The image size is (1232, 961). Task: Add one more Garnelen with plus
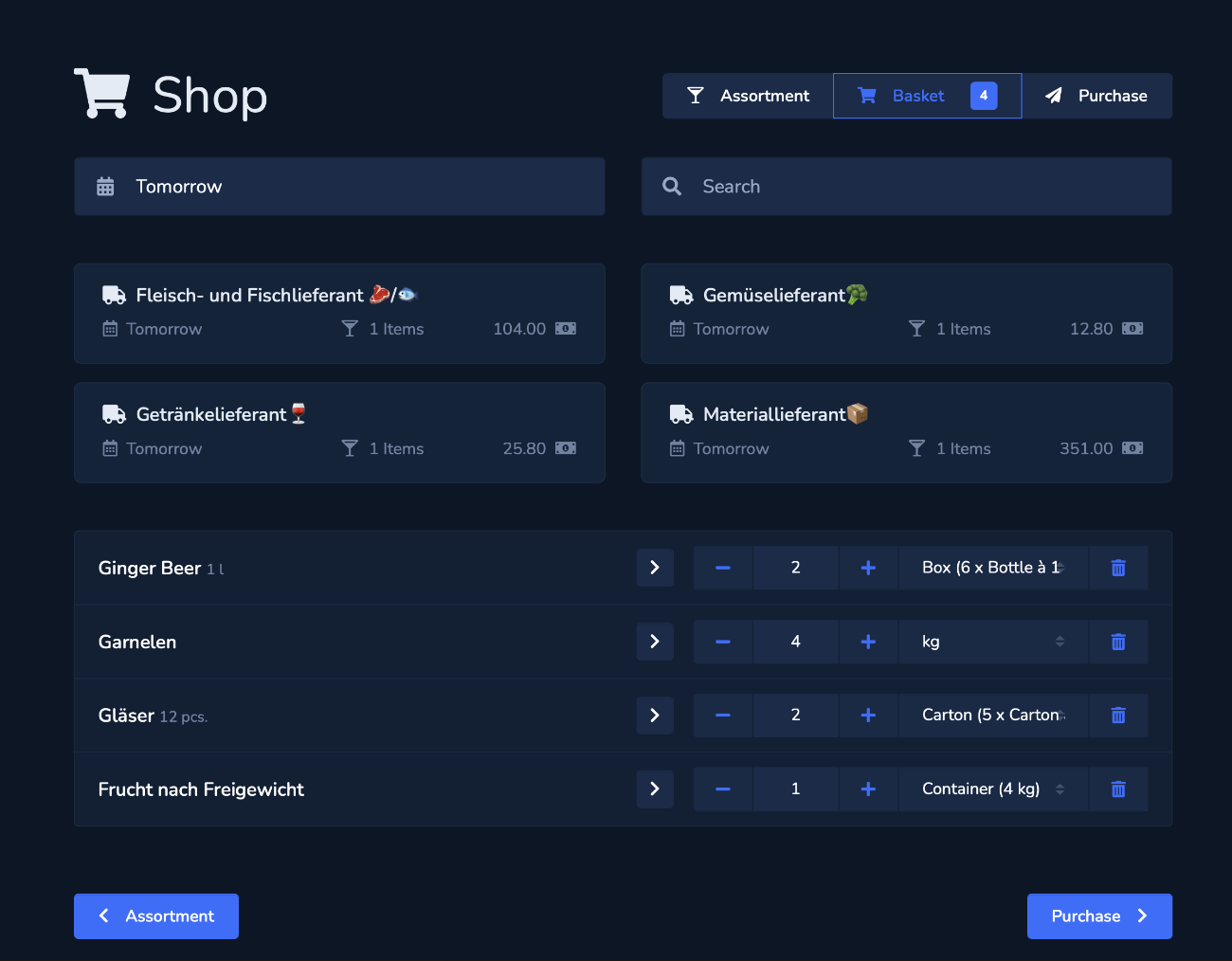pos(868,642)
